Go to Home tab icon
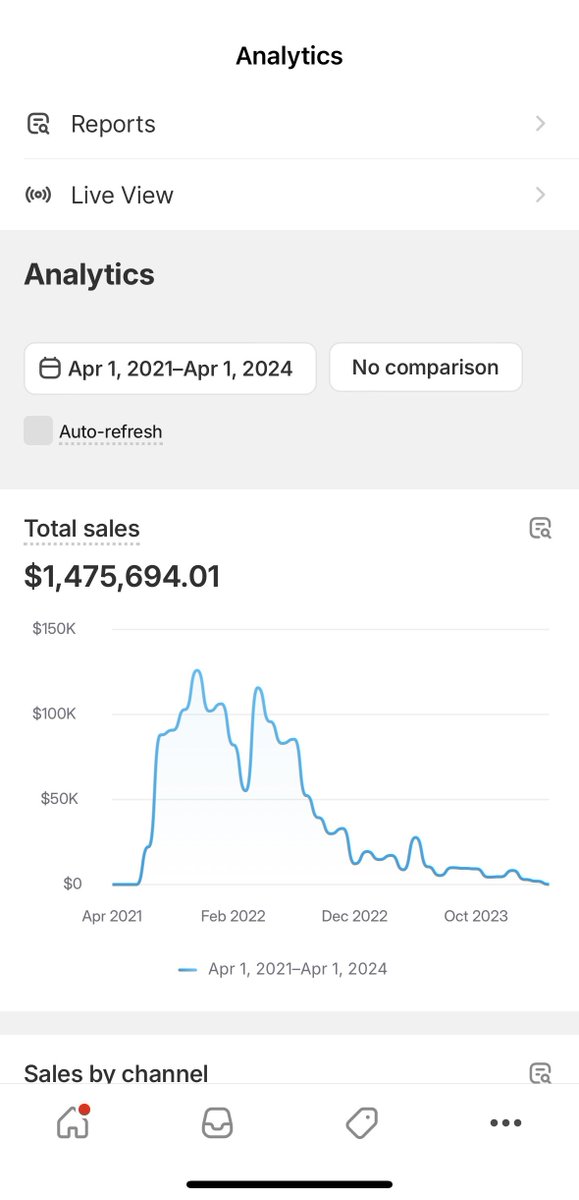 click(73, 1122)
